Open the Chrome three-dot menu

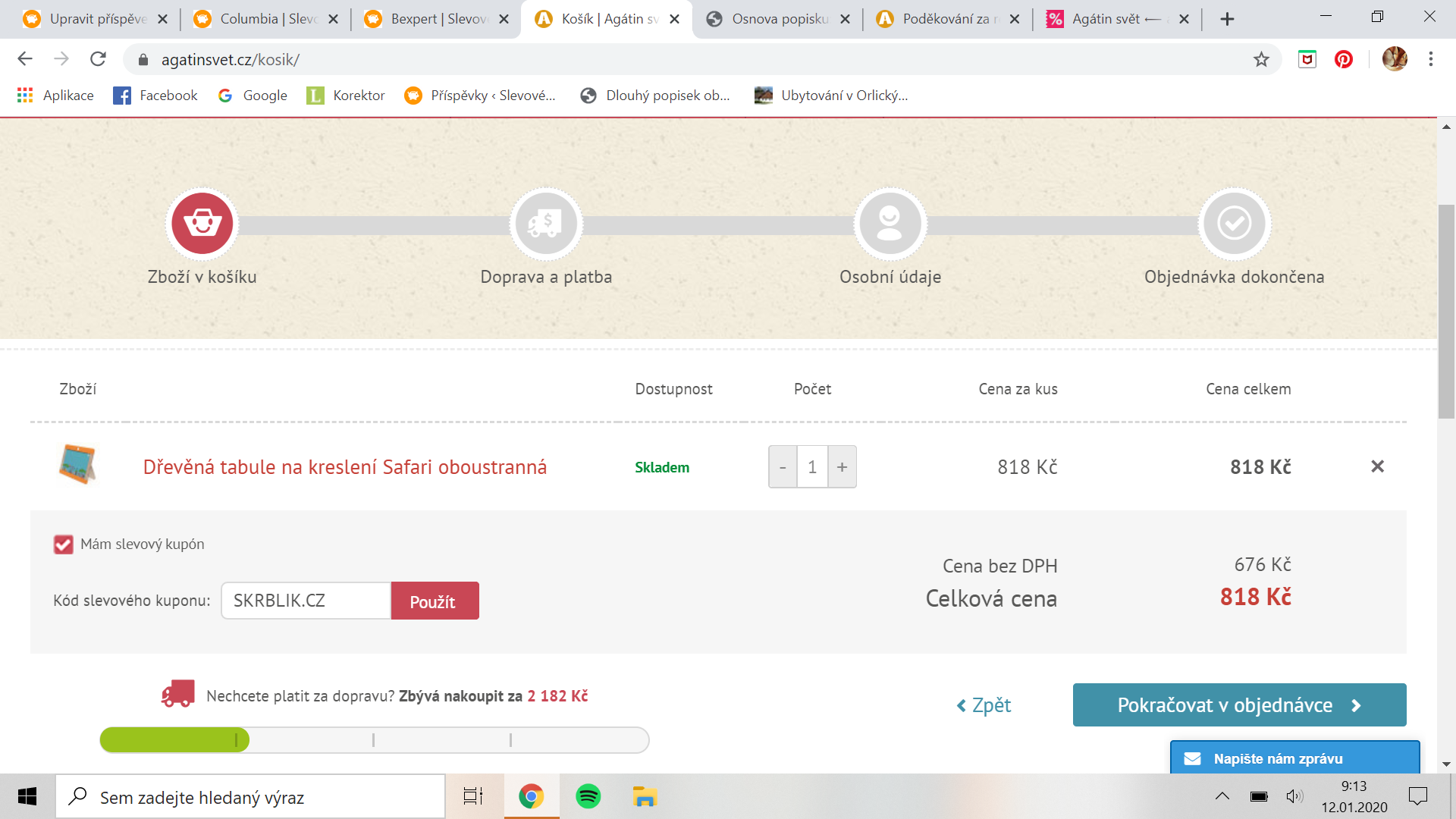click(1431, 59)
